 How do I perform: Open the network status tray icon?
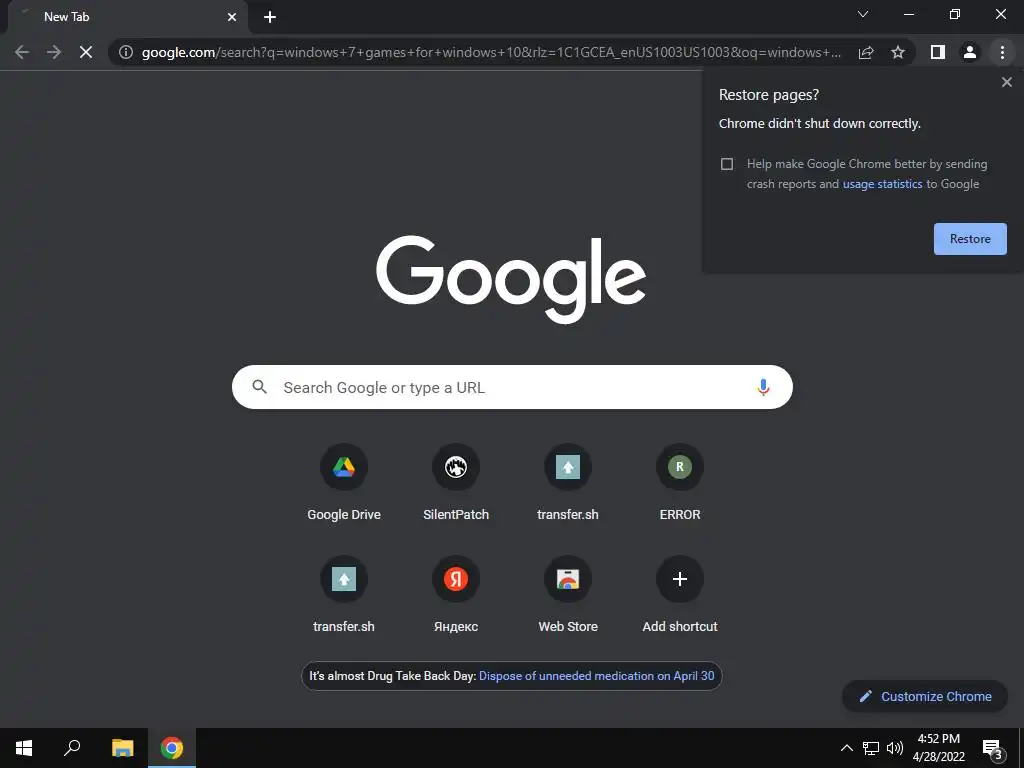click(x=871, y=748)
